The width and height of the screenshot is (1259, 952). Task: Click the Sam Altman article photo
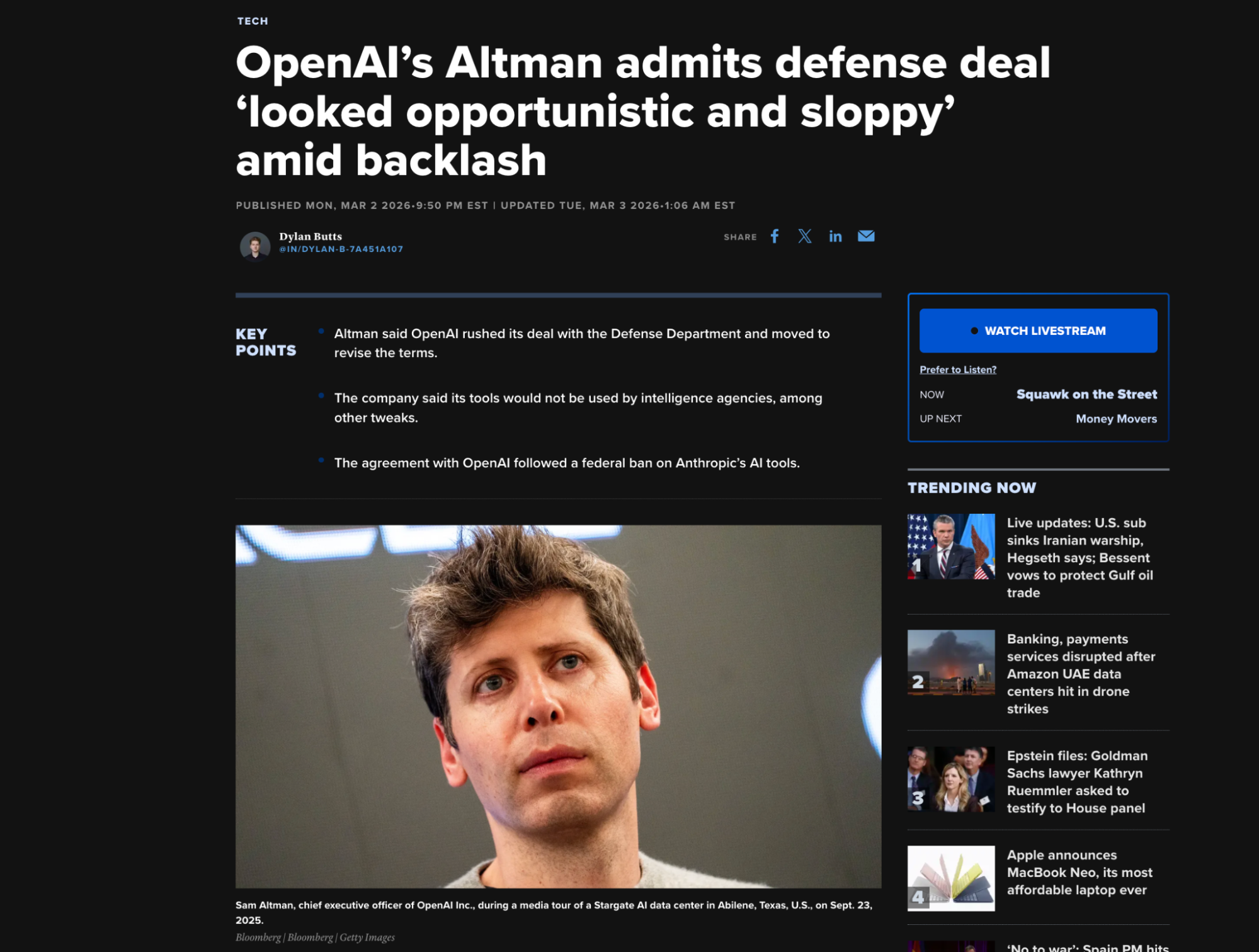[558, 706]
